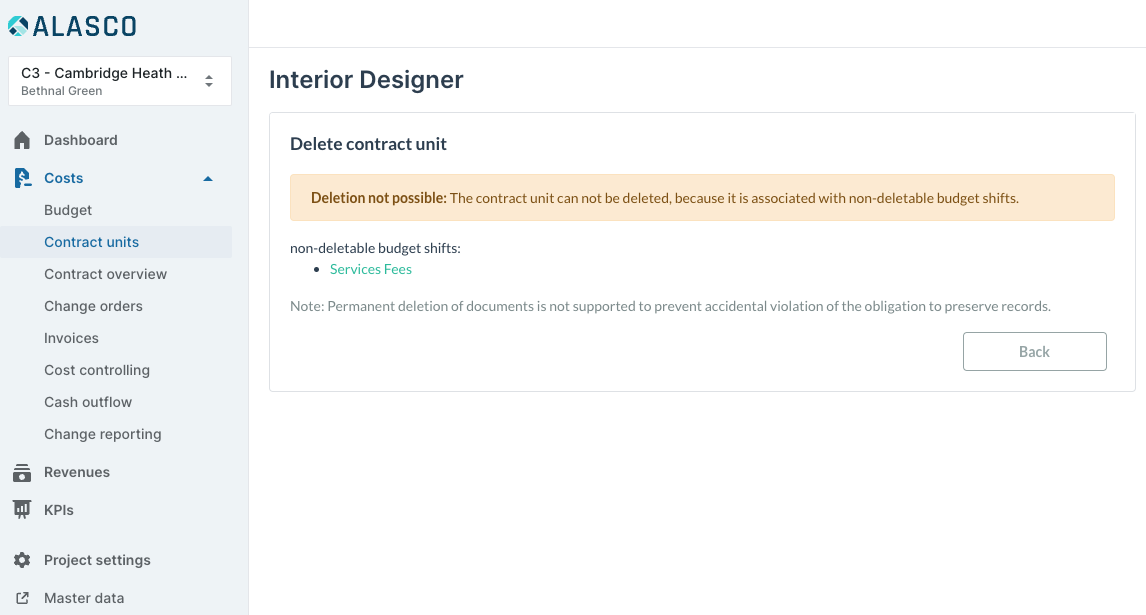The image size is (1146, 615).
Task: Click the Back button
Action: [1034, 352]
